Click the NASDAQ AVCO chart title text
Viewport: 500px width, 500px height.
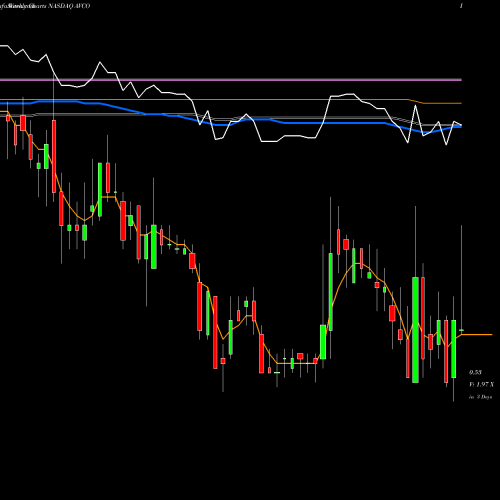point(69,6)
